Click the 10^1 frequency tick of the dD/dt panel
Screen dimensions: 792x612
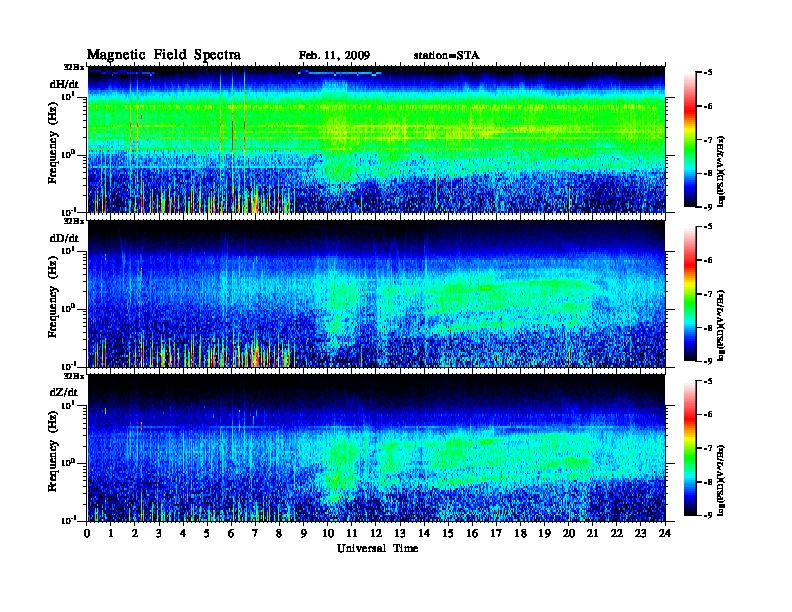click(68, 250)
